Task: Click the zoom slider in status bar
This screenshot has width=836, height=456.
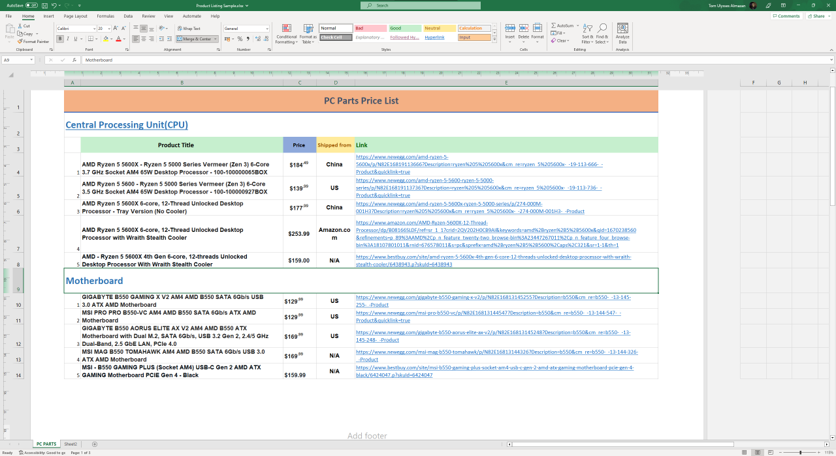Action: pos(800,452)
